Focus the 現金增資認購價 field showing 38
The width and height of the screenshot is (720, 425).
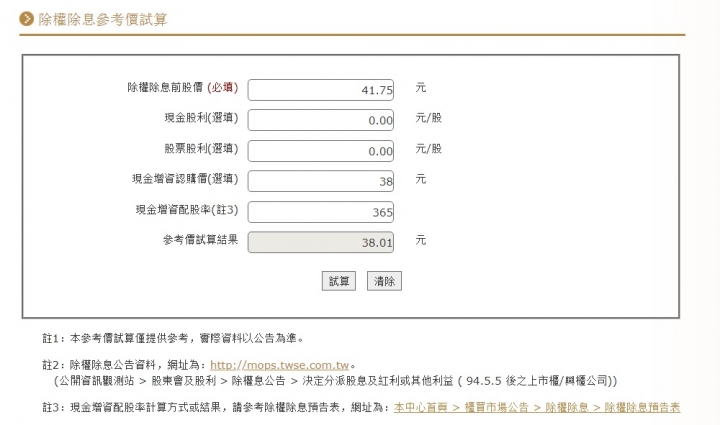[321, 181]
